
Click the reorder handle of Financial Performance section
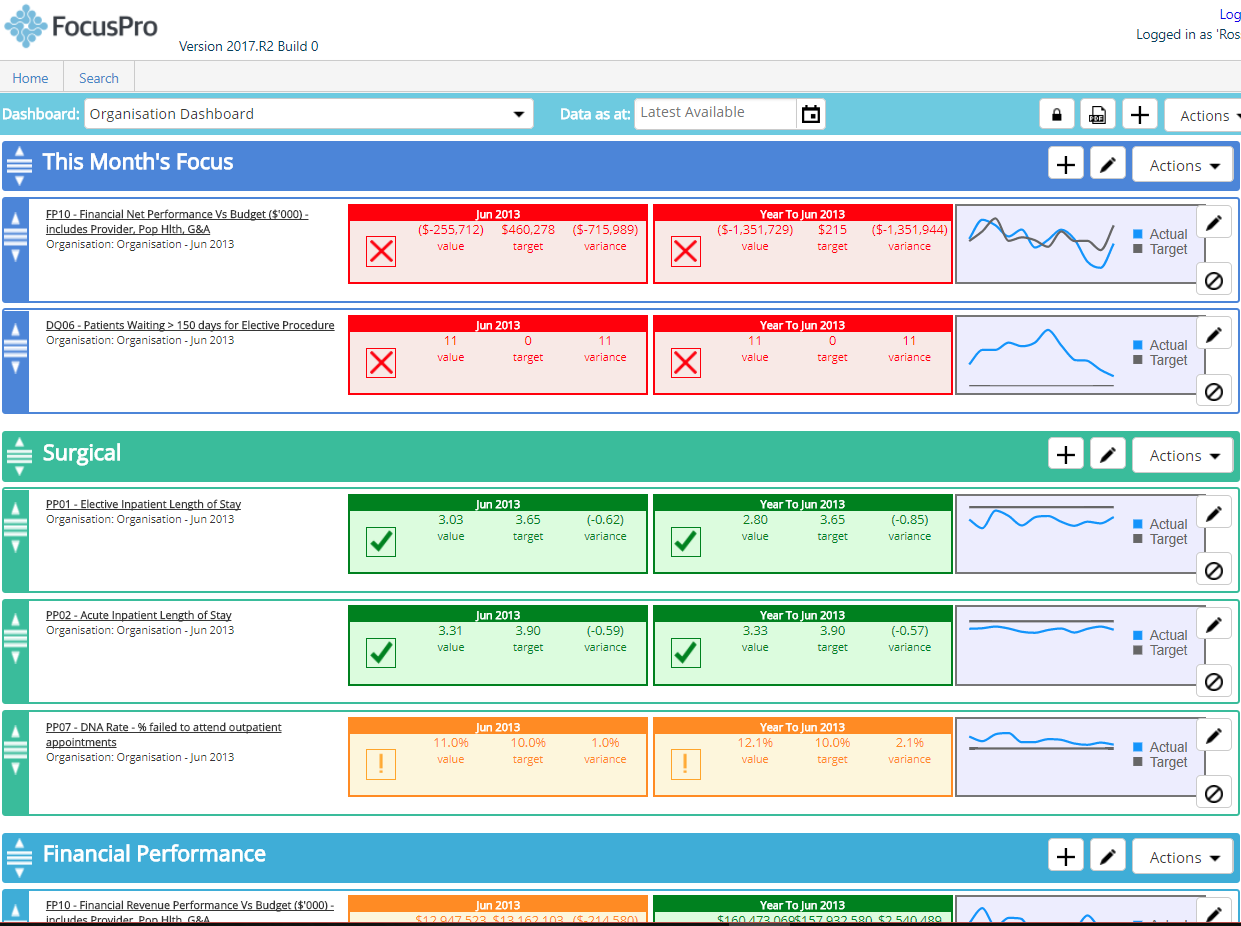19,858
